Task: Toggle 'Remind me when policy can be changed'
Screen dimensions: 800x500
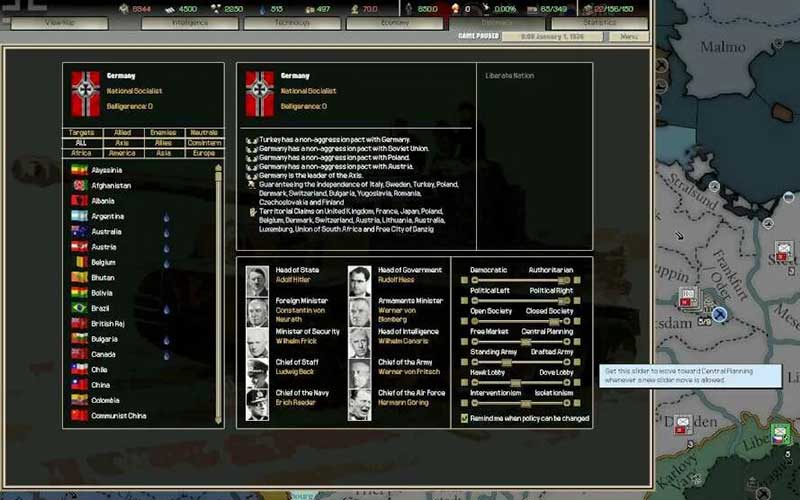Action: 464,419
